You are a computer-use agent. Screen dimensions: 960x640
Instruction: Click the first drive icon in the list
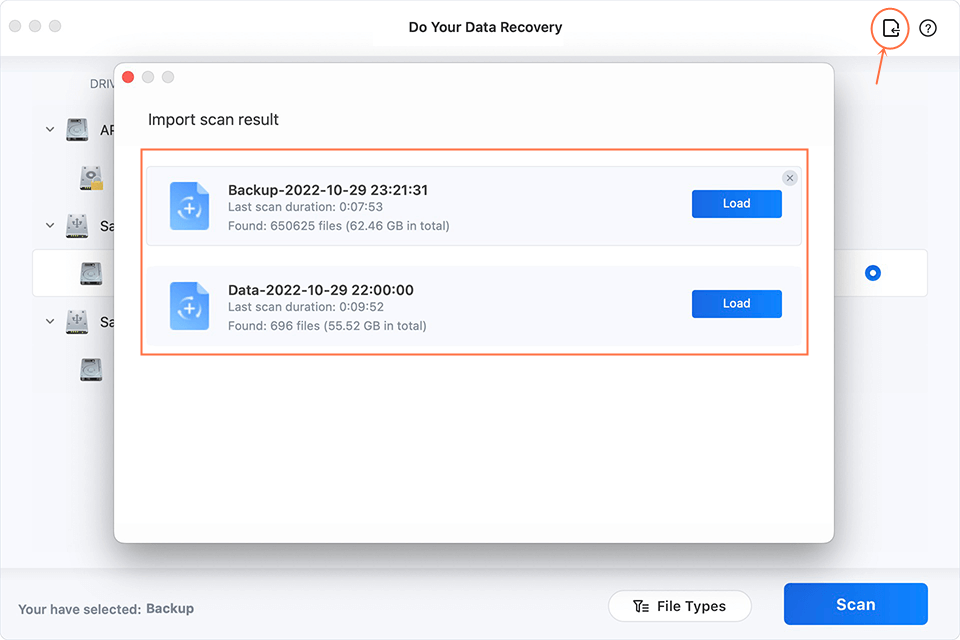[x=77, y=130]
